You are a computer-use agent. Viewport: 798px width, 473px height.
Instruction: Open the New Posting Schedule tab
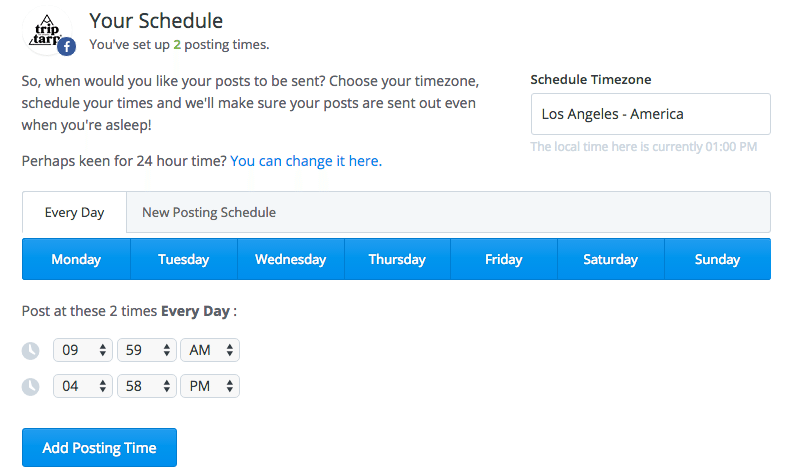tap(209, 212)
